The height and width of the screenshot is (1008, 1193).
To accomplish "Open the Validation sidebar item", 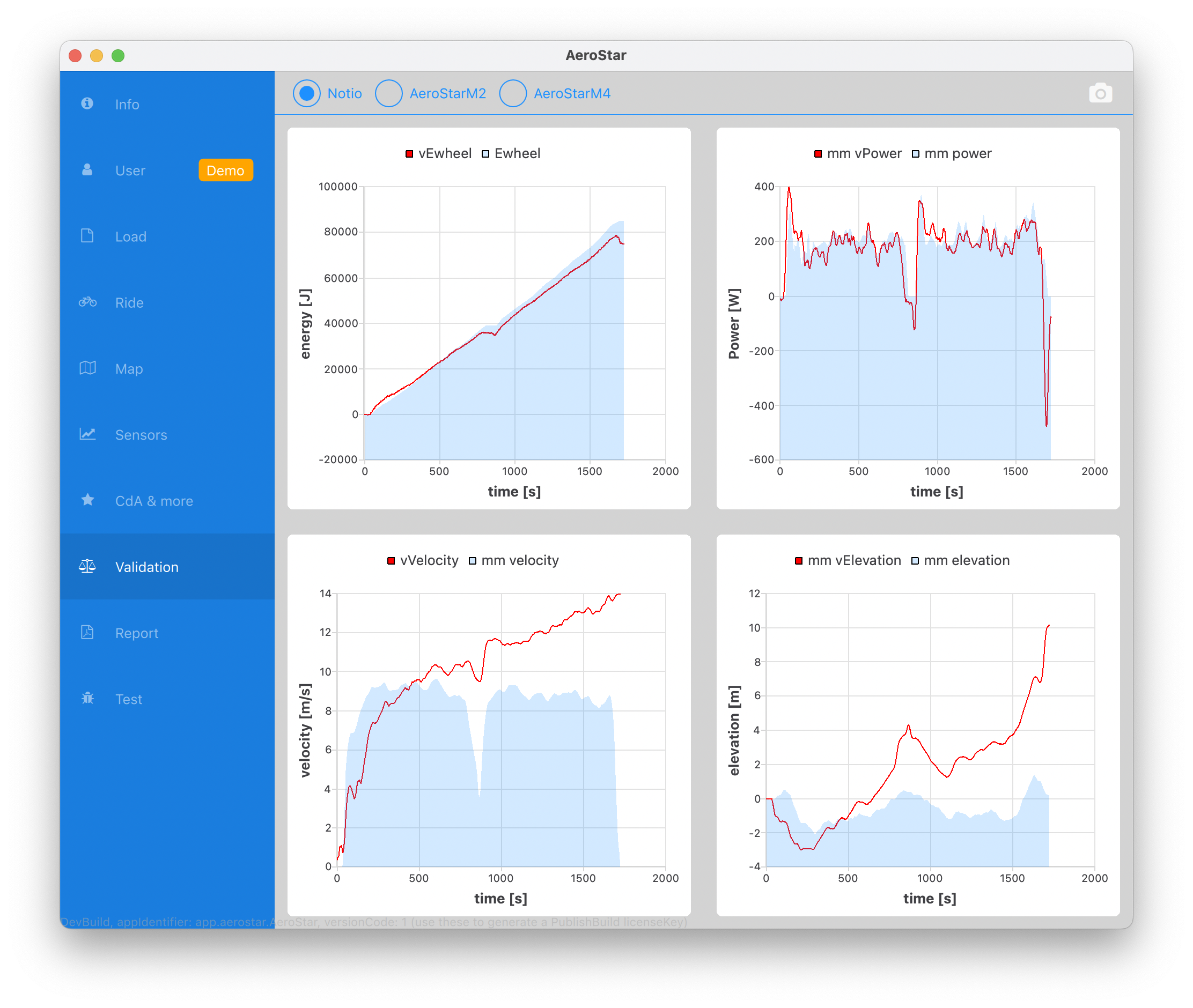I will [146, 567].
